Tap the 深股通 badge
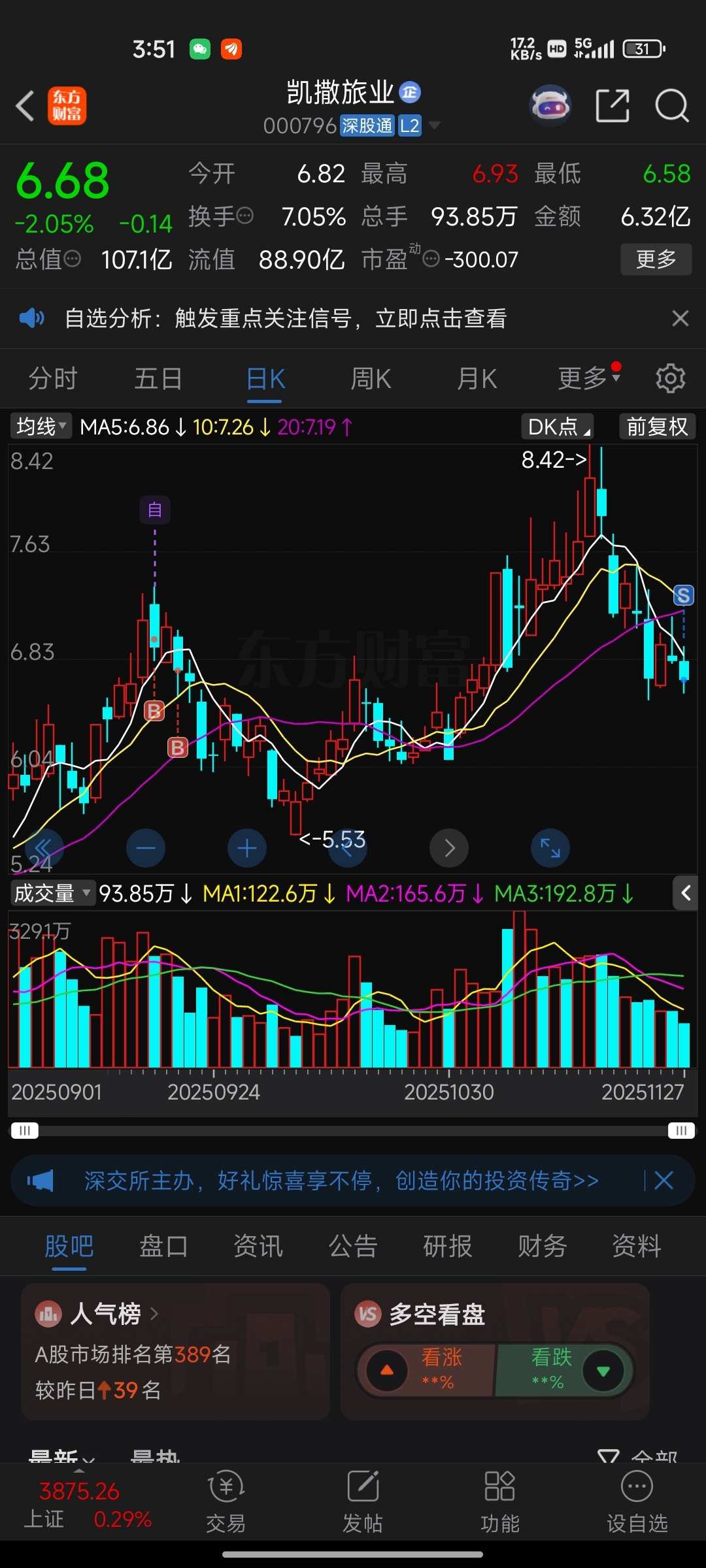Screen dimensions: 706x1568 point(367,125)
